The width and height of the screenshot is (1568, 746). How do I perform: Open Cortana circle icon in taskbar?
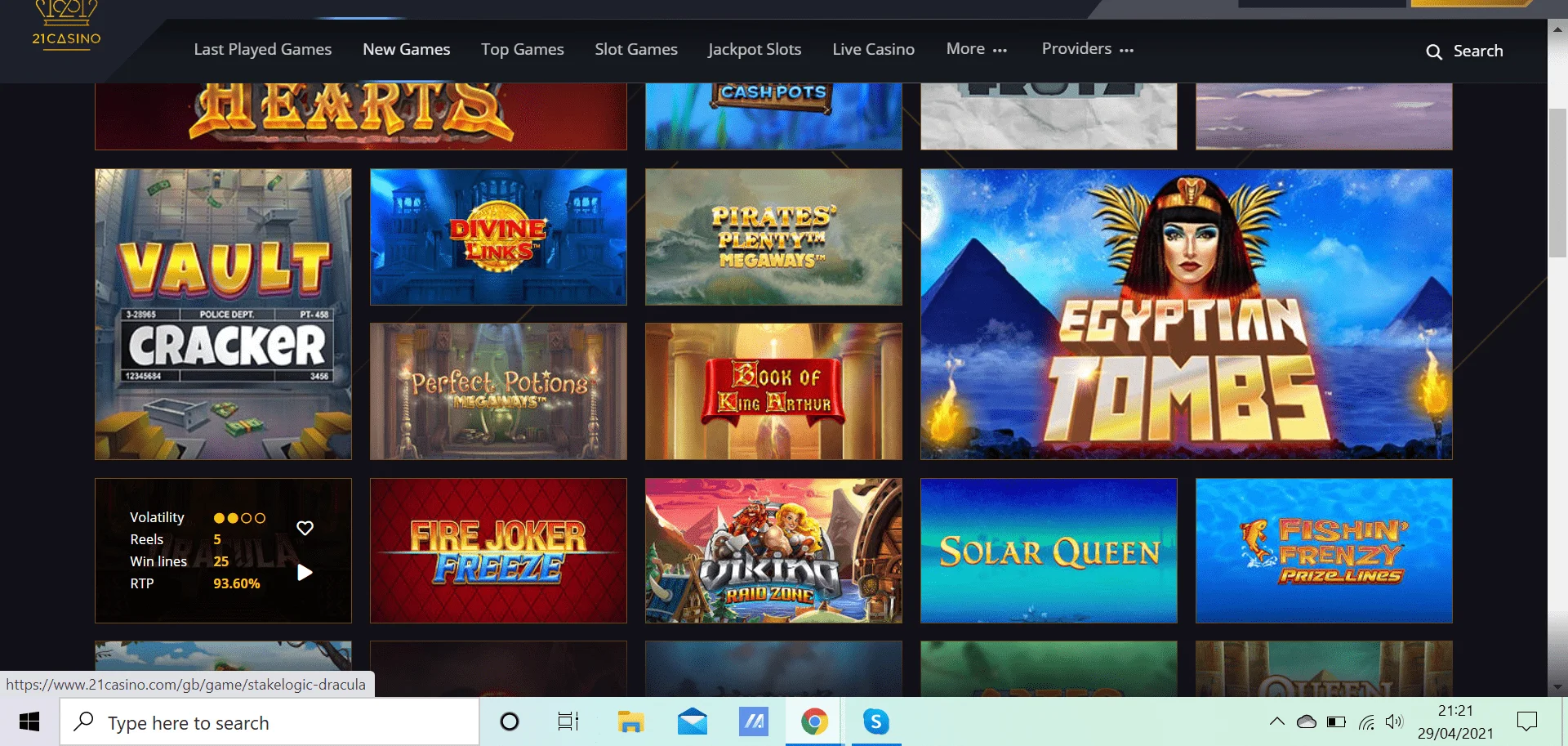click(x=509, y=722)
